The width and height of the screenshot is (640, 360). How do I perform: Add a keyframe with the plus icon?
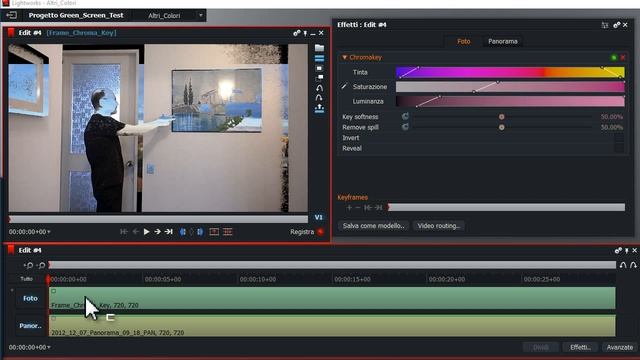tap(349, 208)
